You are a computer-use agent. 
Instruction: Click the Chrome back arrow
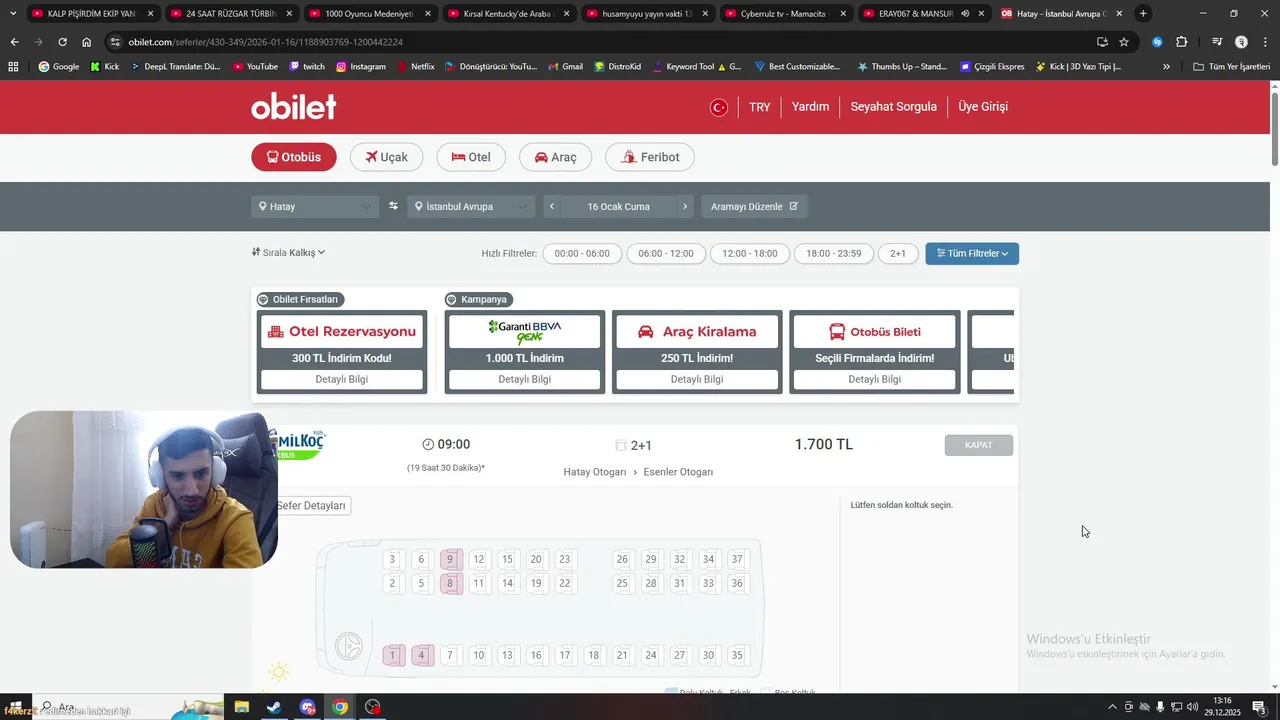tap(14, 42)
